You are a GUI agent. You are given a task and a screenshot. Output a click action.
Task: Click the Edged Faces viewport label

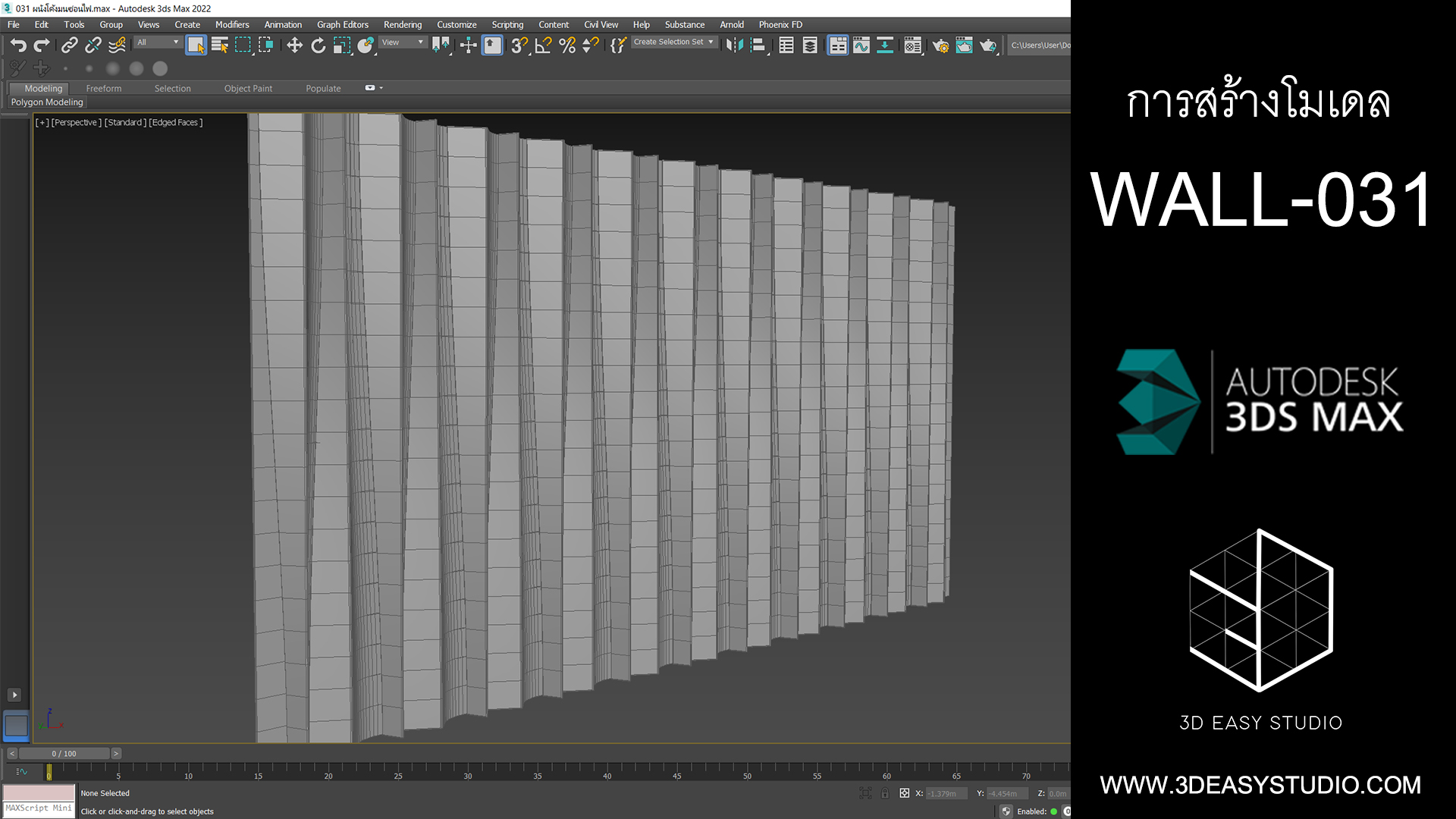tap(176, 122)
